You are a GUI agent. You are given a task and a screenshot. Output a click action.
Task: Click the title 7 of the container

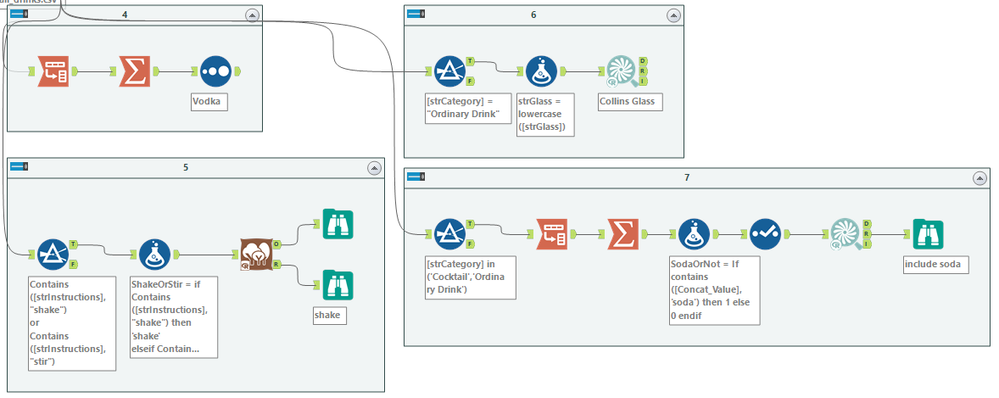click(686, 177)
